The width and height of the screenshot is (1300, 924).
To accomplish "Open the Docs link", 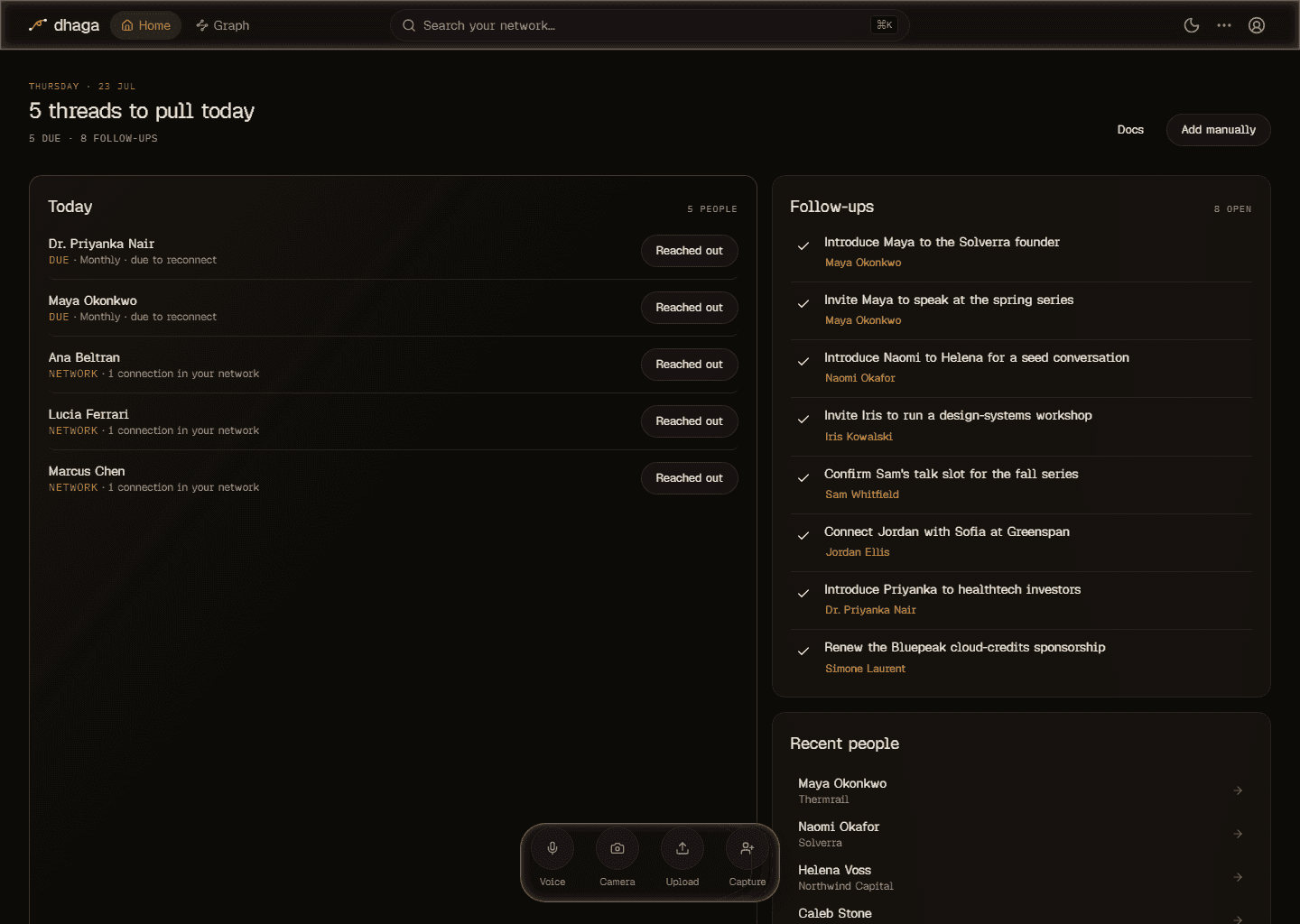I will (x=1130, y=130).
